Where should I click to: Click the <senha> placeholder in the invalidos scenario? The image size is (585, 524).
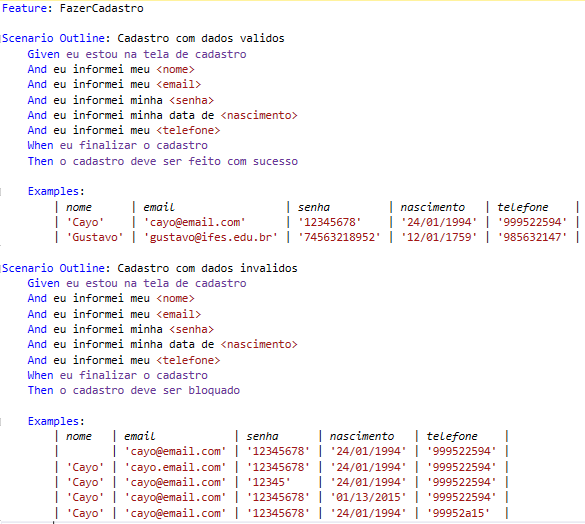coord(191,330)
